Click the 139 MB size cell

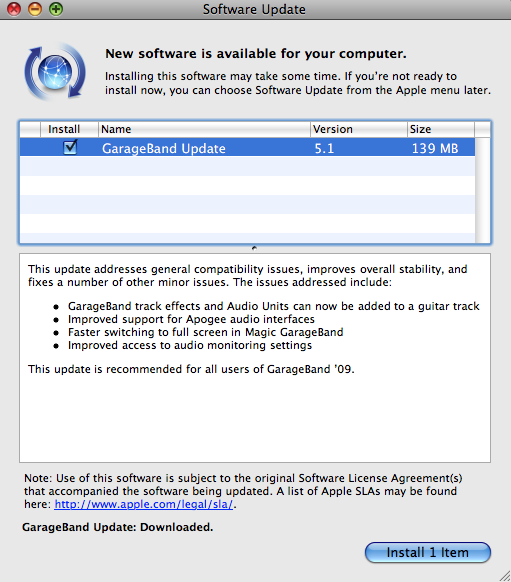point(435,148)
